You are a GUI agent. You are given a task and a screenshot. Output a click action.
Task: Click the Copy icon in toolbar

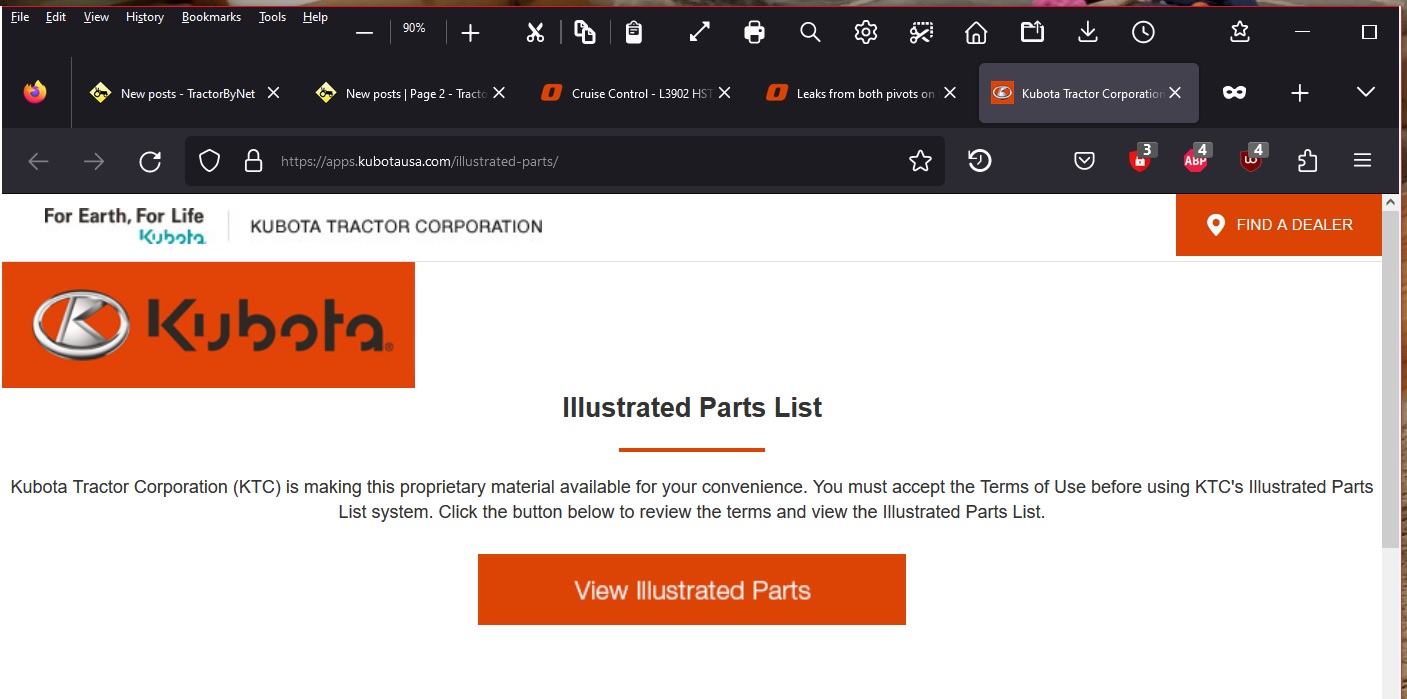(585, 33)
